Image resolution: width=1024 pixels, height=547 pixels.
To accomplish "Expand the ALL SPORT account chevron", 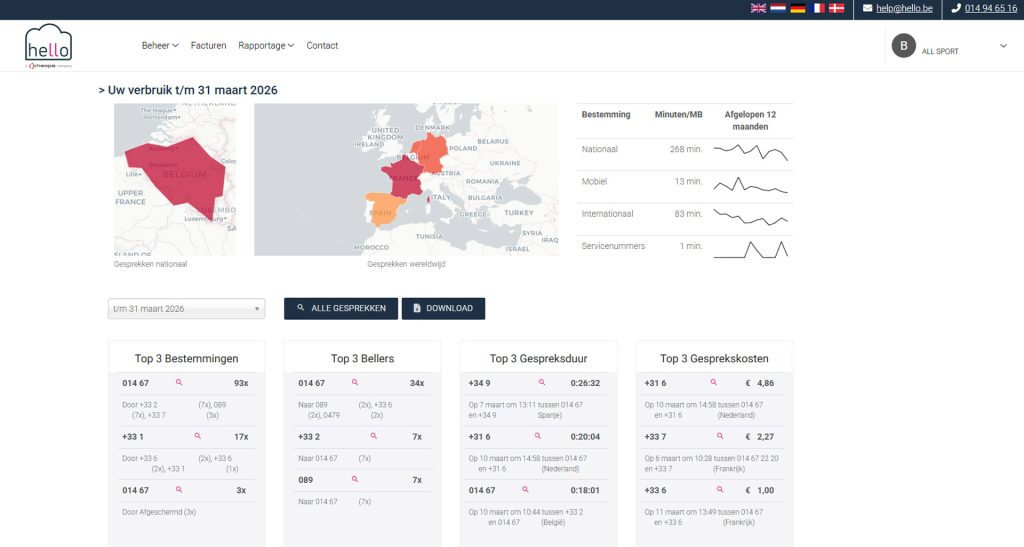I will 1003,46.
